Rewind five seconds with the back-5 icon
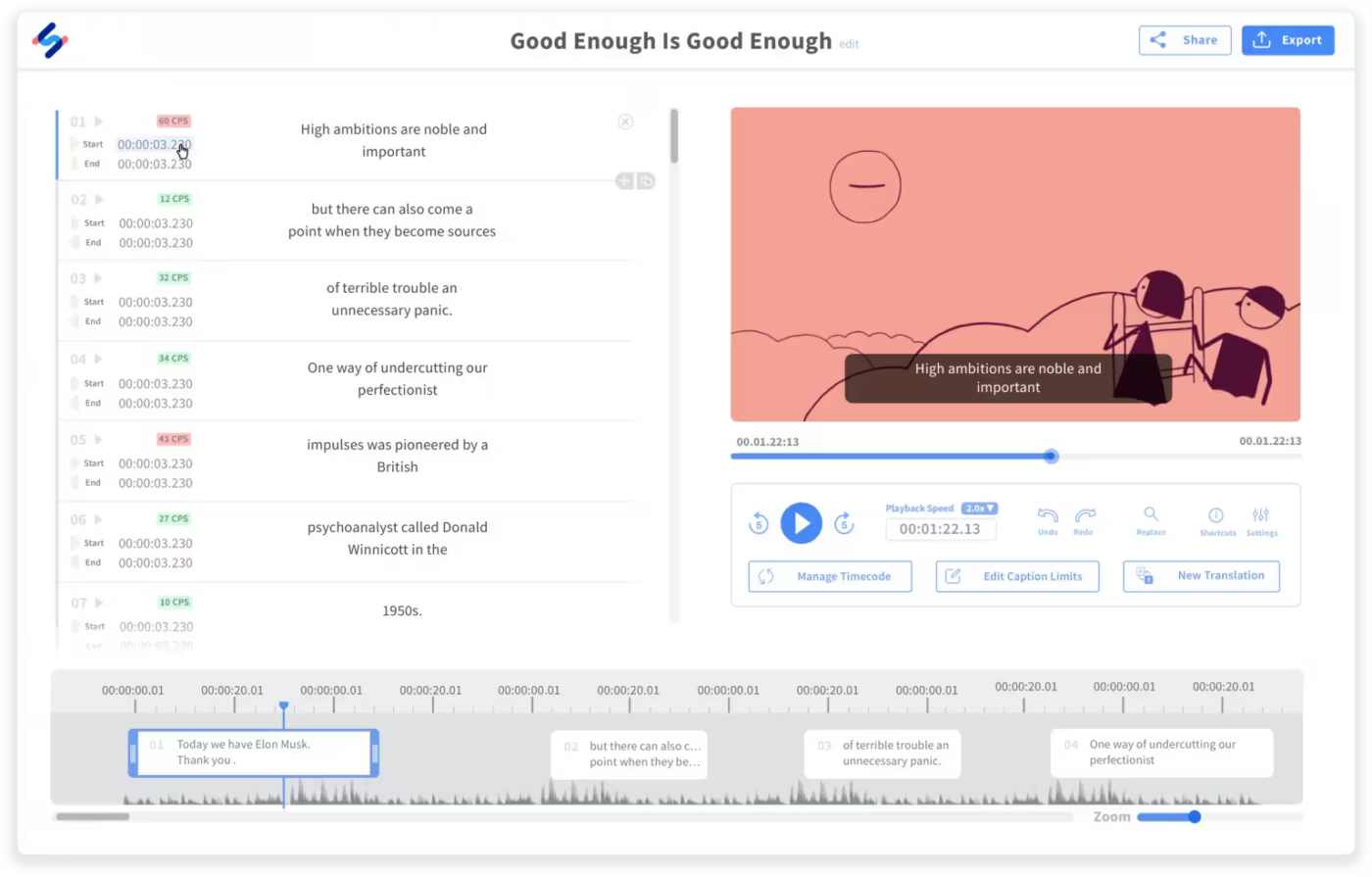The image size is (1372, 877). tap(759, 523)
